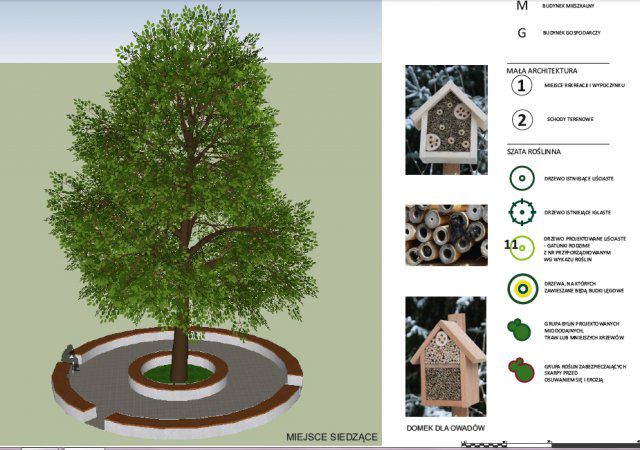Click the 'MIEJSCE SIEDZĄCE' caption
The image size is (640, 450).
coord(332,437)
